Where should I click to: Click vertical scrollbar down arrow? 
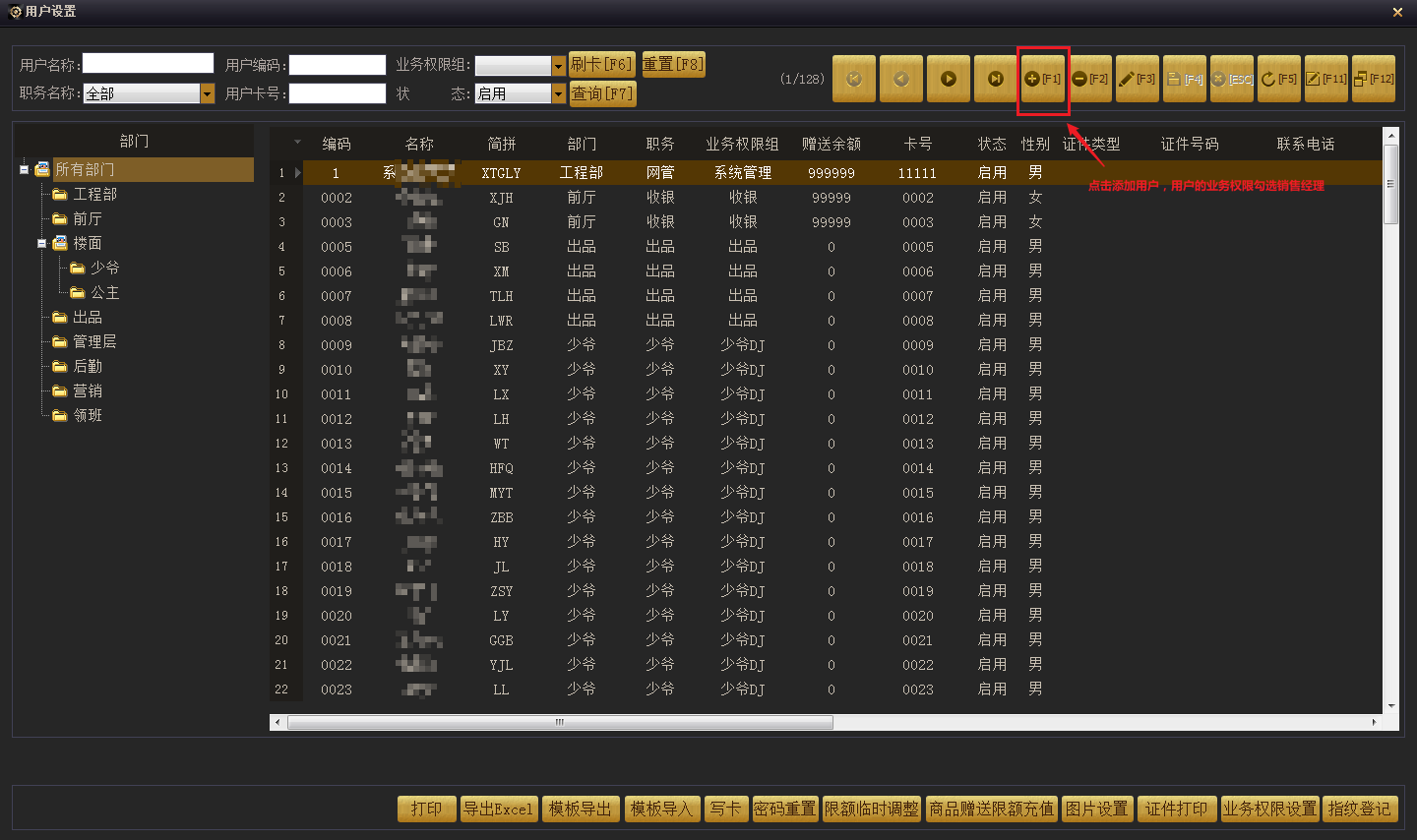(1390, 706)
